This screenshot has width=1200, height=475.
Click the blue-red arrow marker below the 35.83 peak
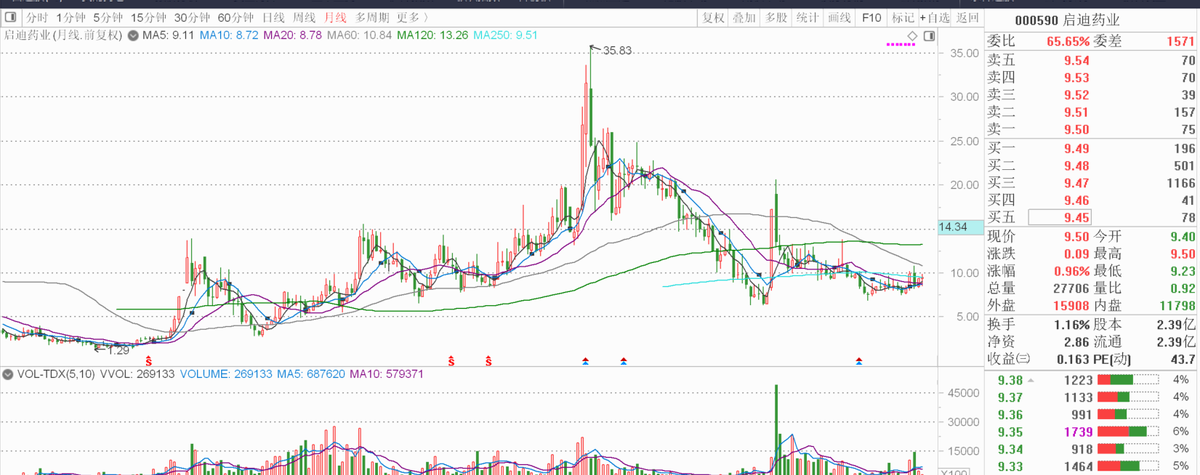tap(586, 360)
